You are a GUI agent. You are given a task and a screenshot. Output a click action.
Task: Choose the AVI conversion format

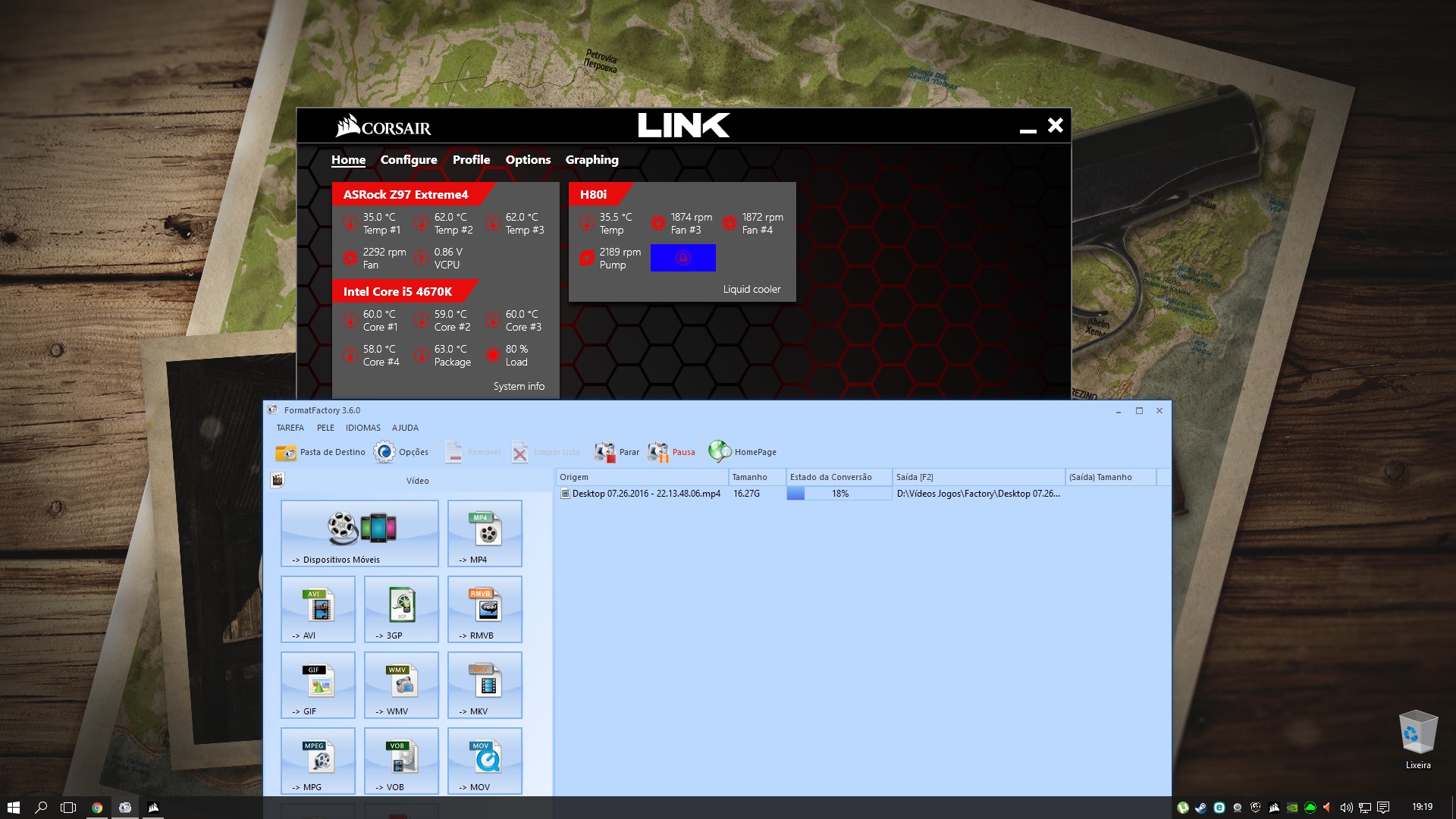[x=318, y=609]
